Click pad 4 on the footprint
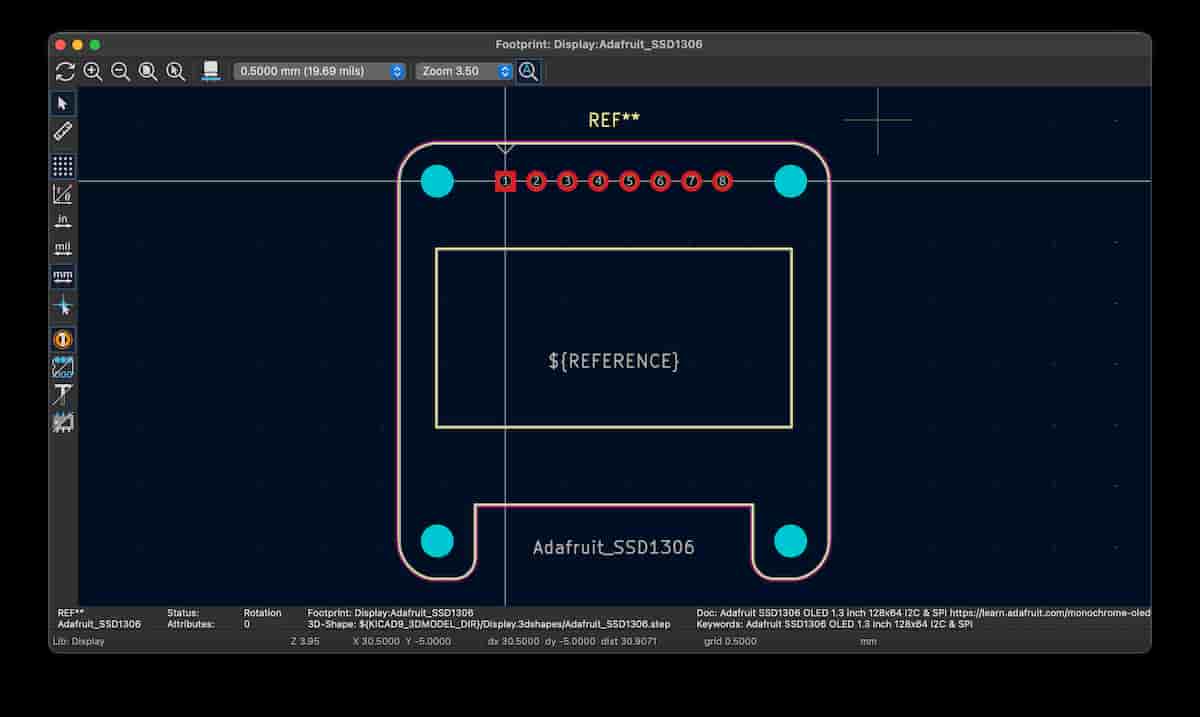1200x717 pixels. (598, 181)
